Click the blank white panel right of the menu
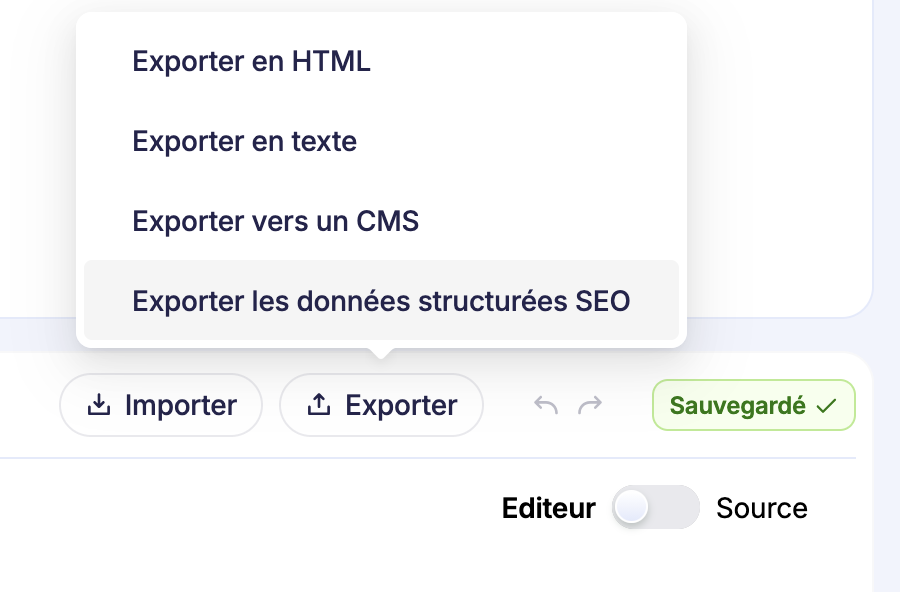The image size is (900, 592). [780, 150]
